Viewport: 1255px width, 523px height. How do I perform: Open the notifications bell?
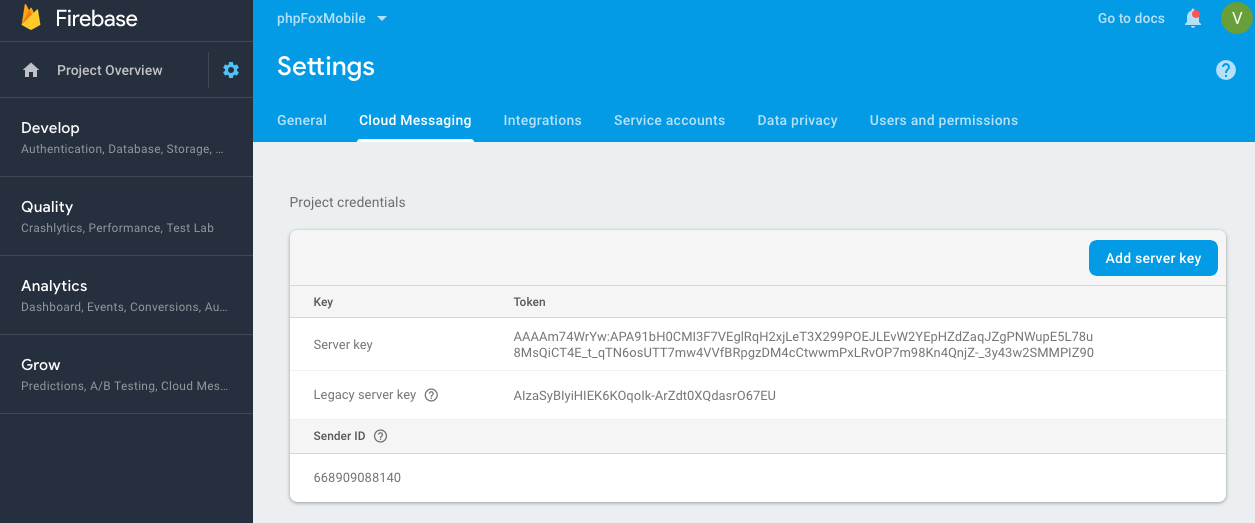click(x=1193, y=18)
